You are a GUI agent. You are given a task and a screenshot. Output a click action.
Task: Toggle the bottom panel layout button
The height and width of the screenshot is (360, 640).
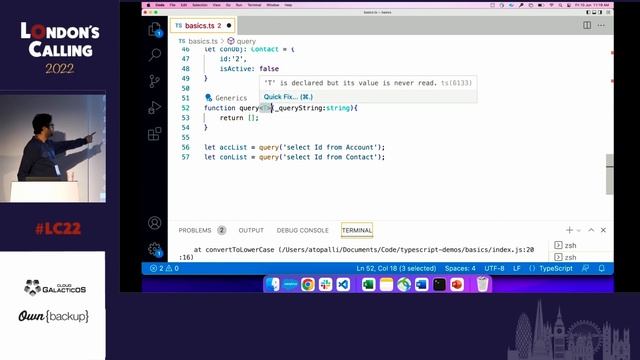click(x=594, y=12)
